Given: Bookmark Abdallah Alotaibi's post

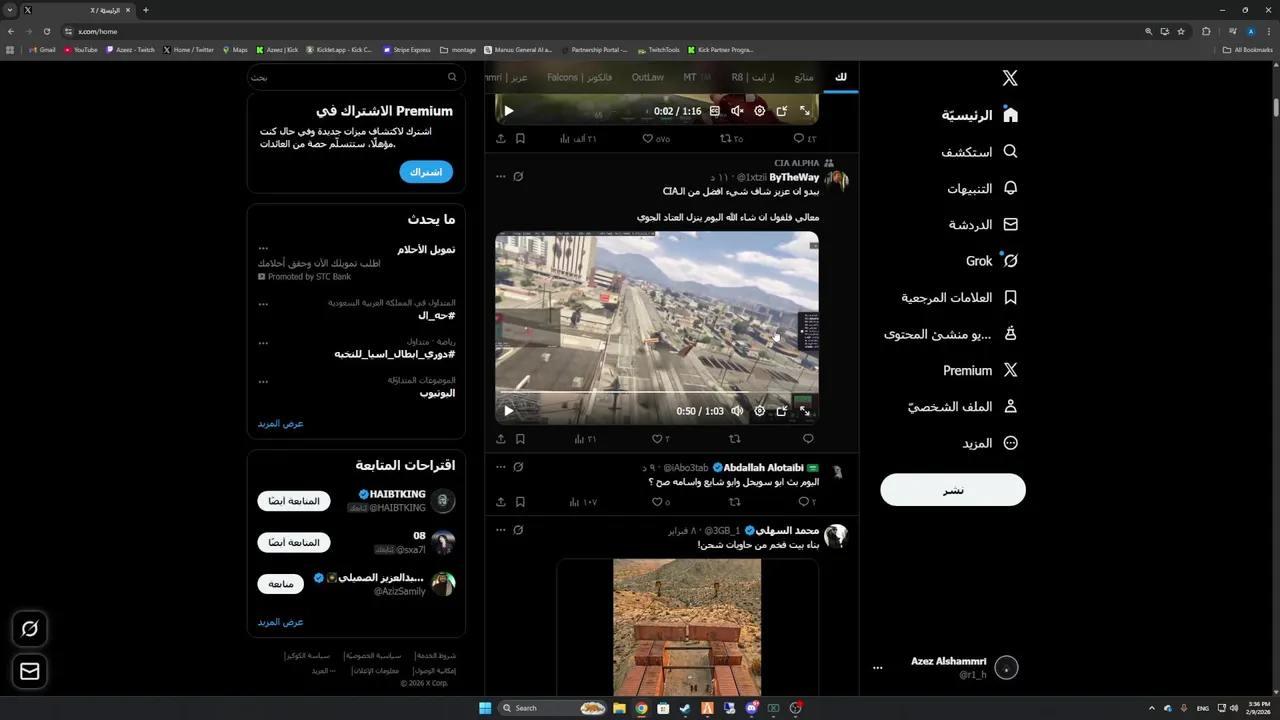Looking at the screenshot, I should 520,502.
